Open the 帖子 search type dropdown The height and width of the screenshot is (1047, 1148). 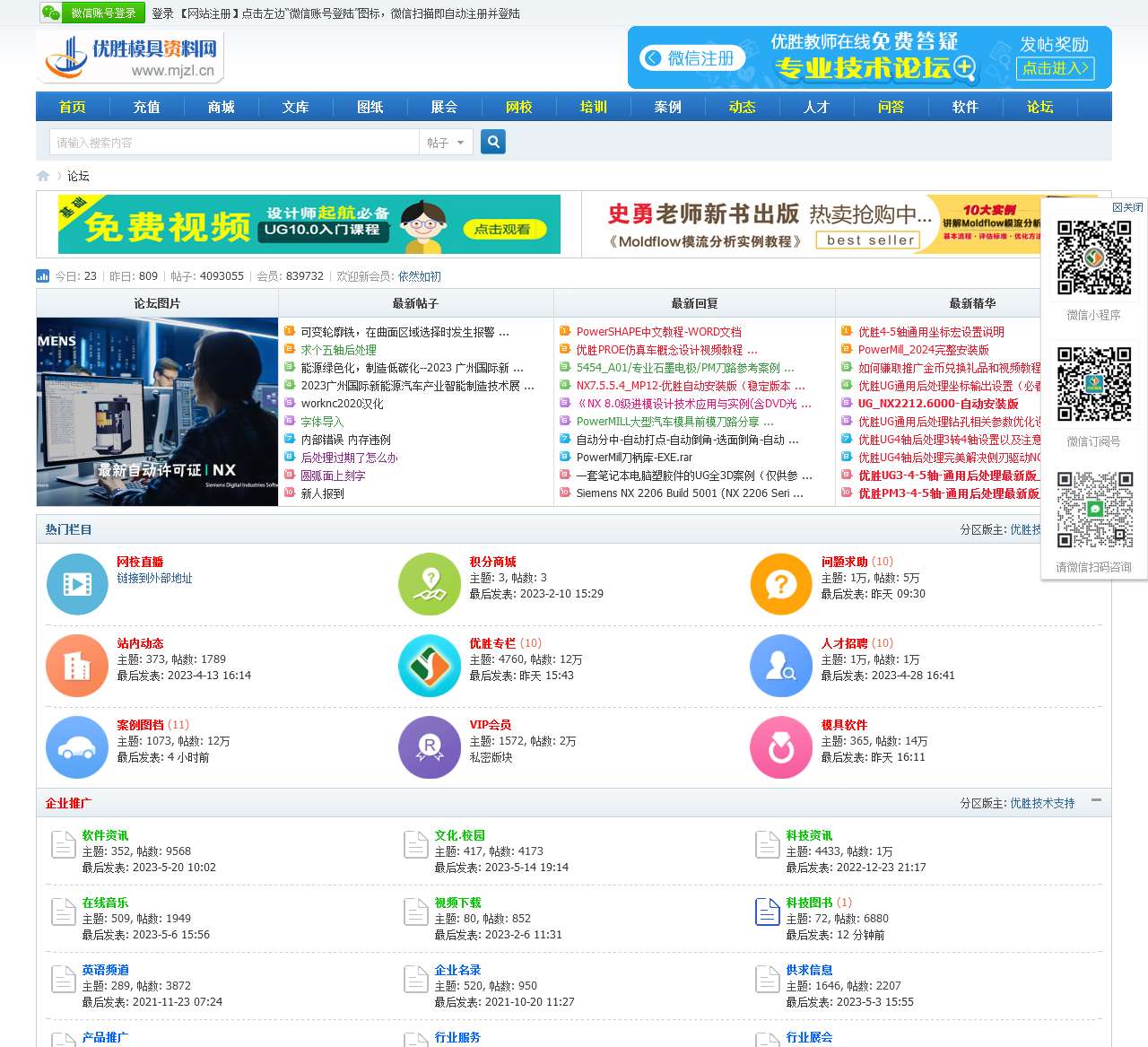pyautogui.click(x=446, y=142)
